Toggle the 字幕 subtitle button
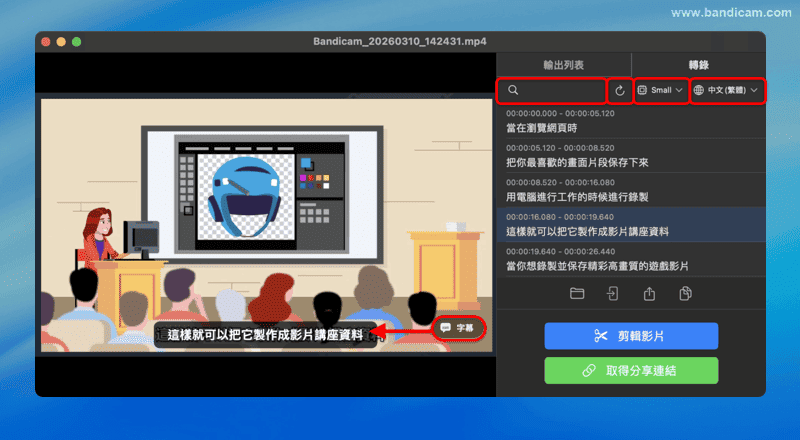The height and width of the screenshot is (440, 800). 458,328
